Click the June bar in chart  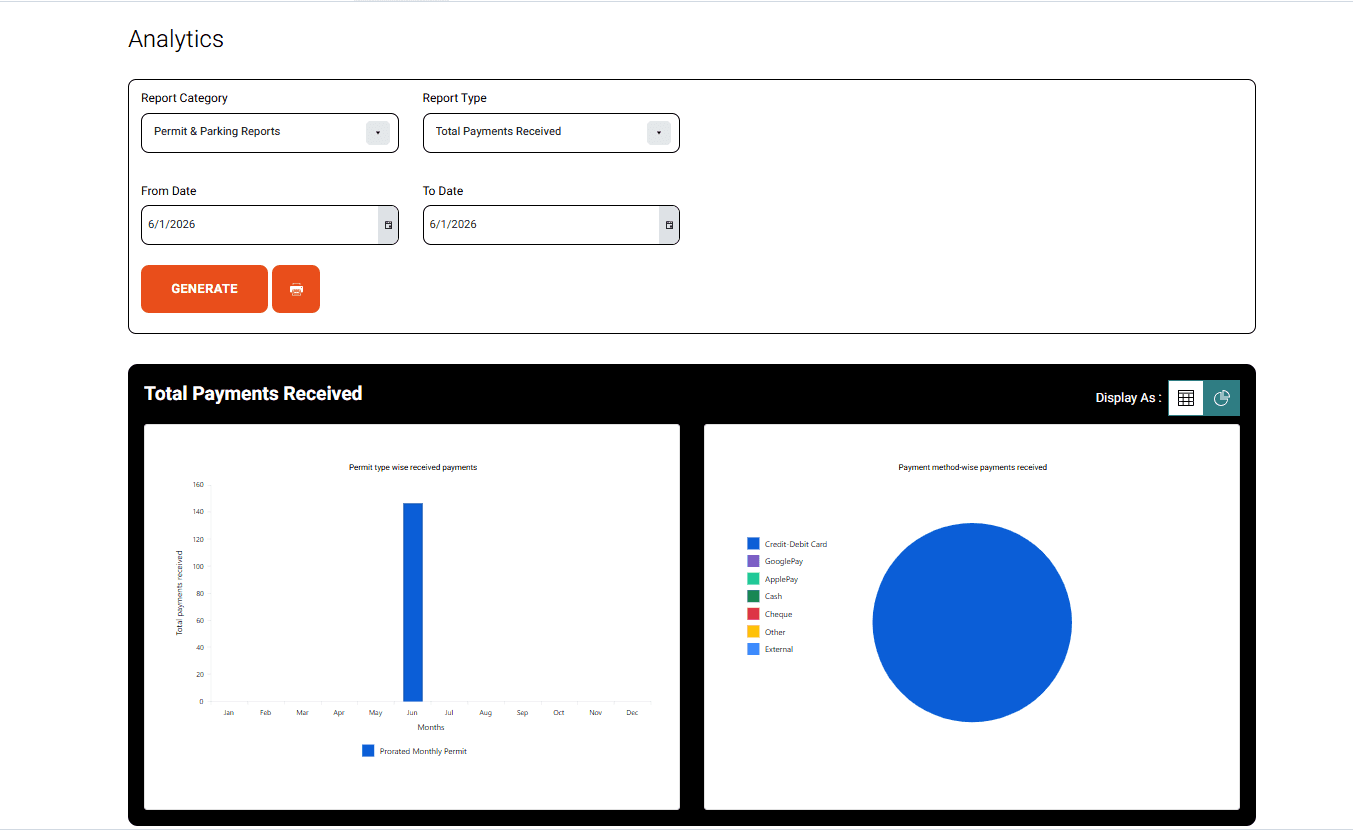click(413, 602)
